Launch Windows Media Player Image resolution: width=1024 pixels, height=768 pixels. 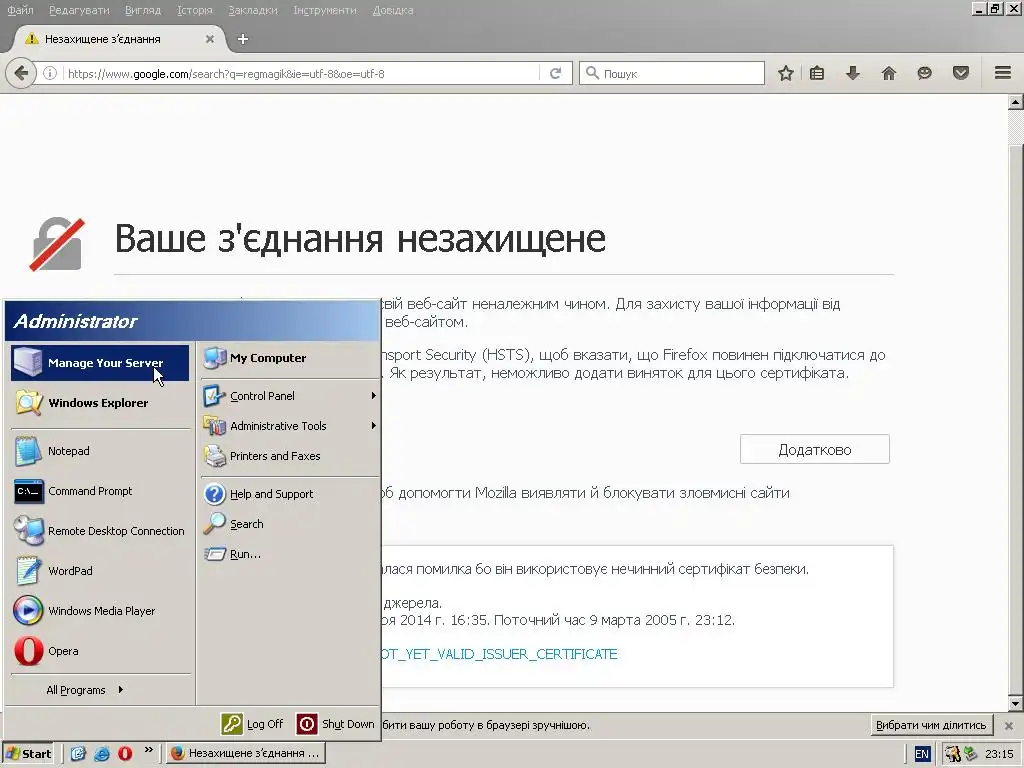(x=100, y=611)
